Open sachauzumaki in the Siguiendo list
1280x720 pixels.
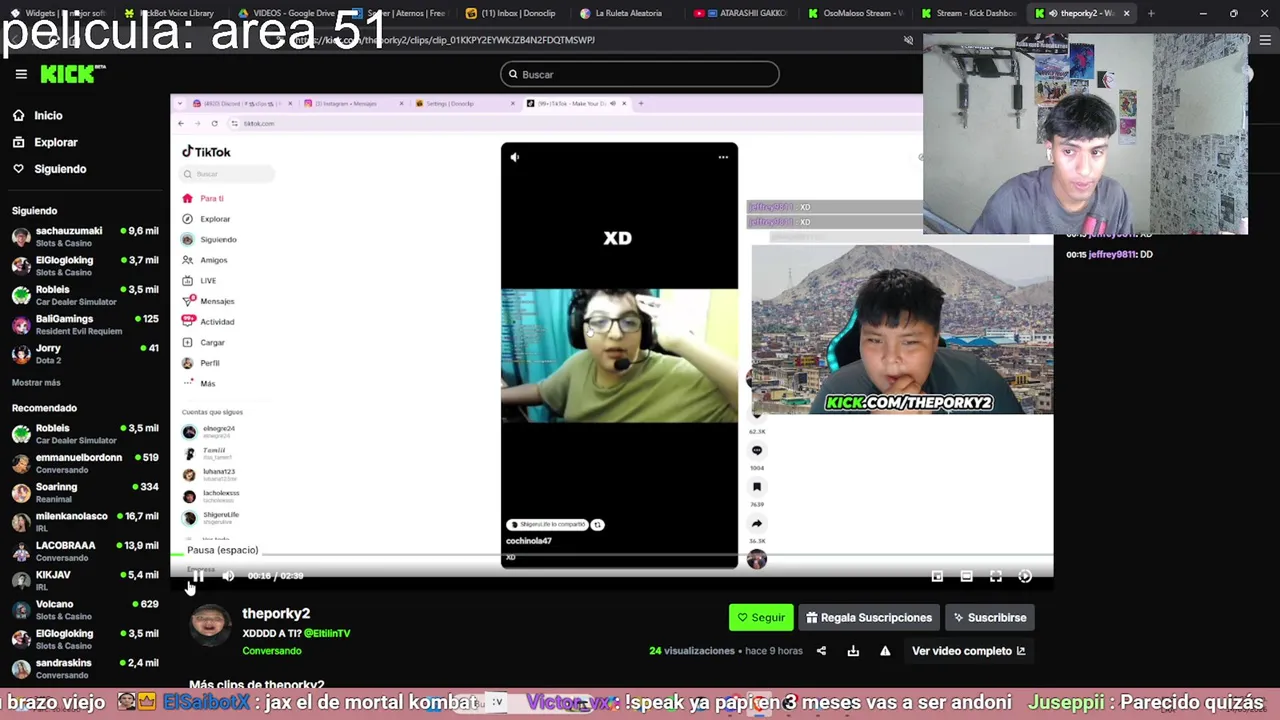coord(85,237)
